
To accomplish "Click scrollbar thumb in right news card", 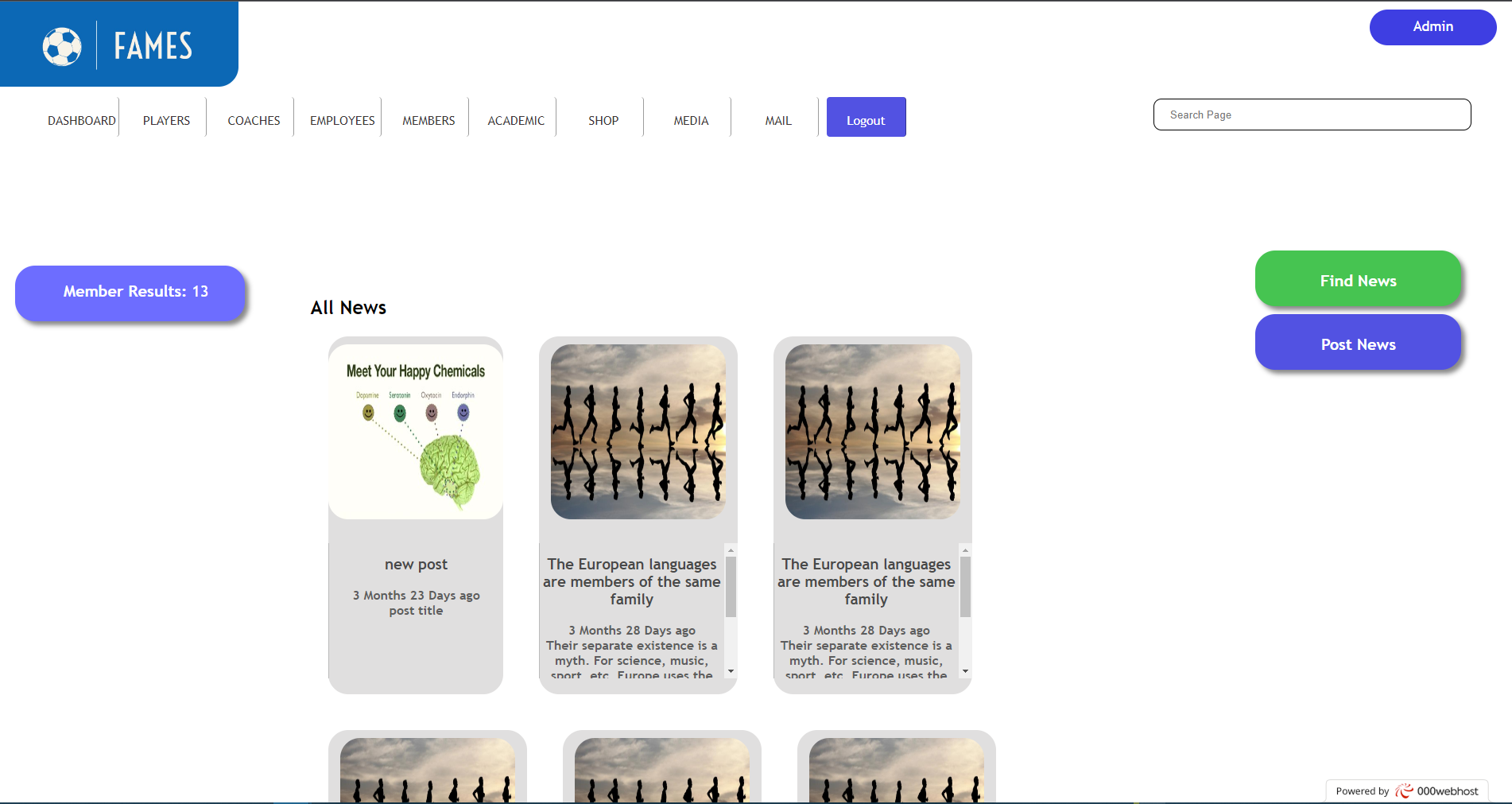I will coord(965,587).
